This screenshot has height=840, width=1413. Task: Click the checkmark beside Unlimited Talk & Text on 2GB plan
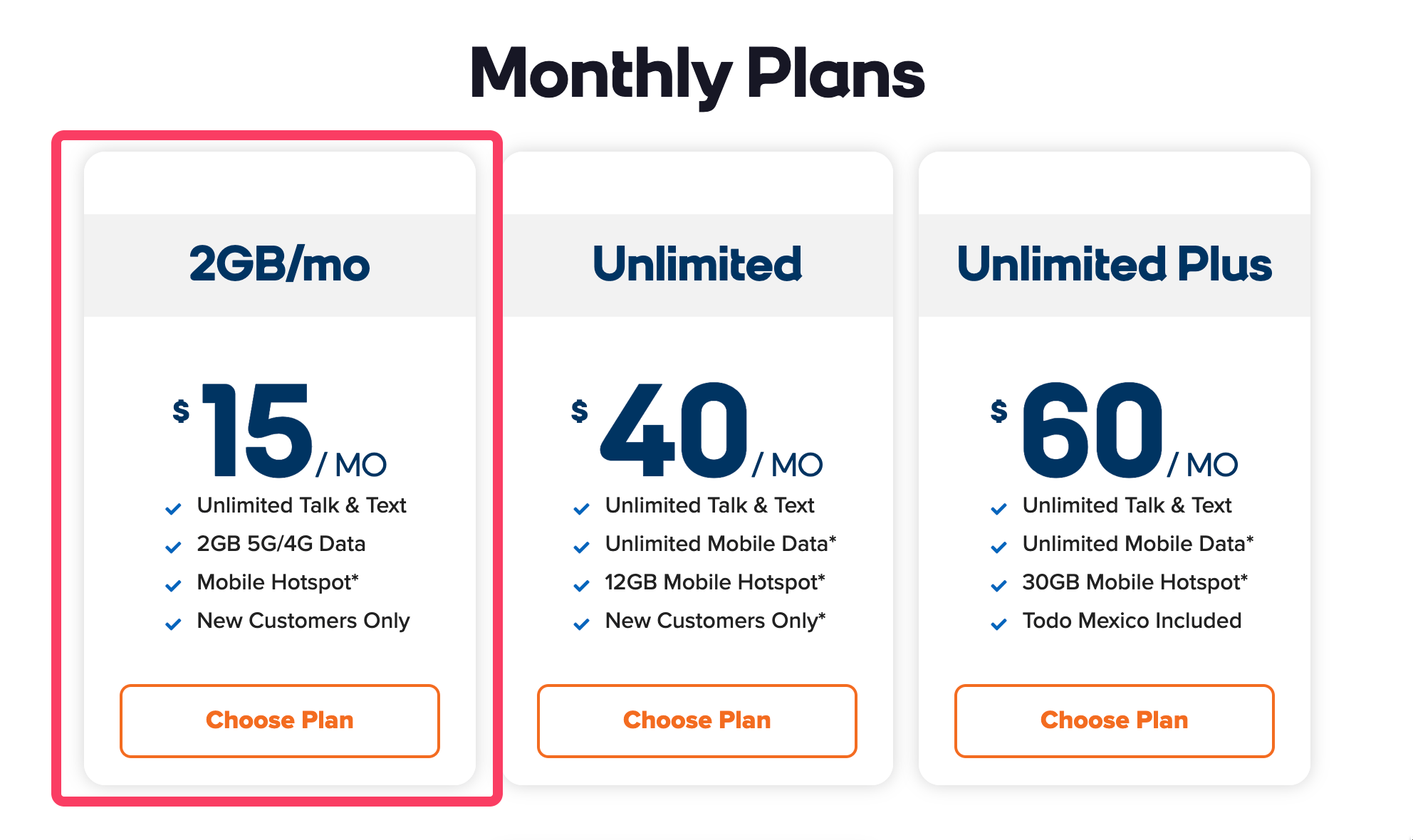[x=173, y=508]
